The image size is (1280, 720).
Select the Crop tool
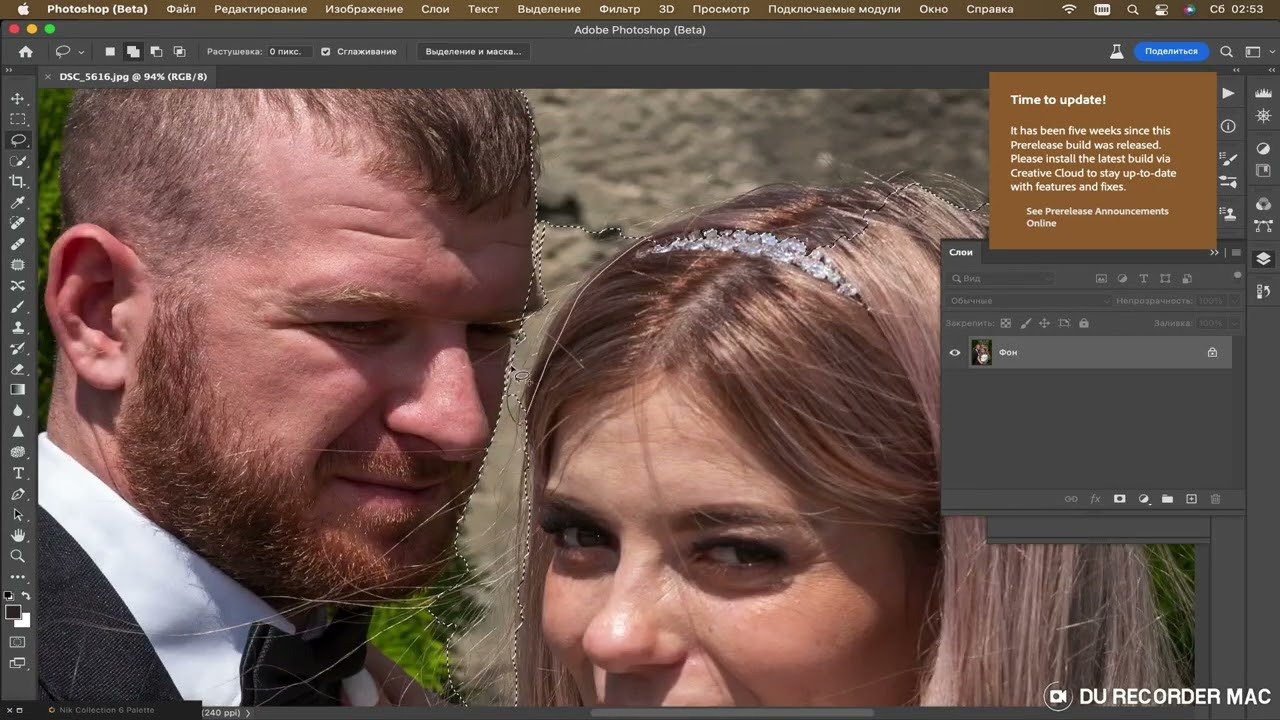click(18, 181)
